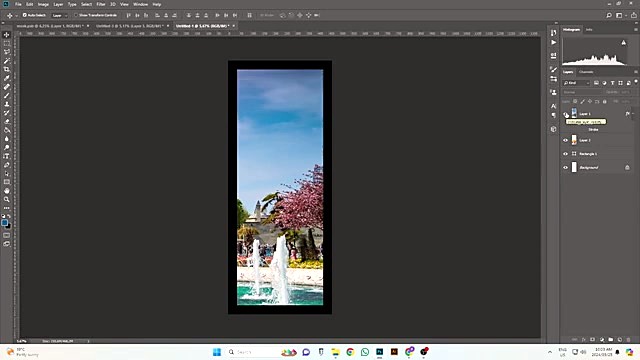Viewport: 640px width, 360px height.
Task: Open the Edit Toolbar three-dots button
Action: [7, 208]
